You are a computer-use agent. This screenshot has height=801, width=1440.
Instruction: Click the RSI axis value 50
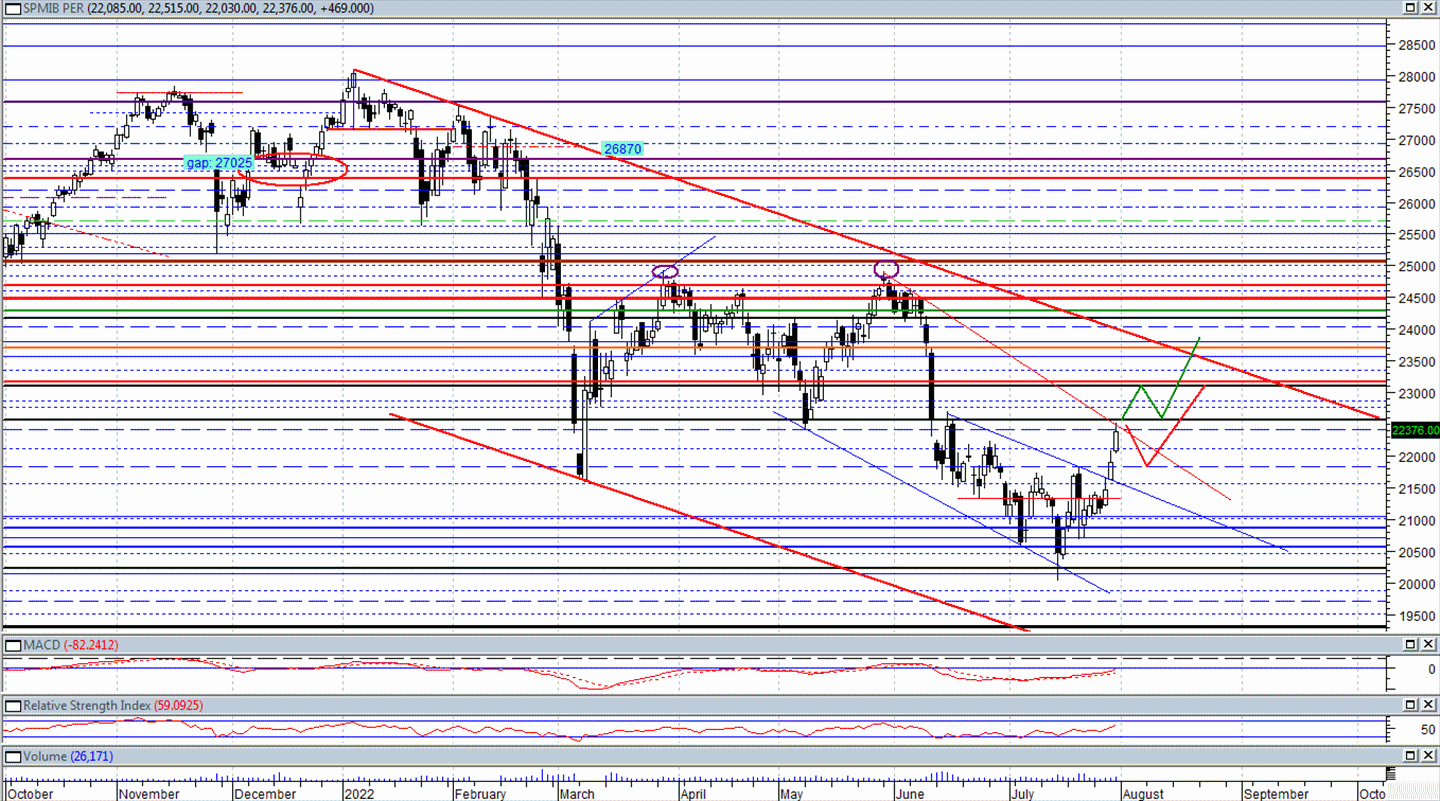coord(1428,731)
